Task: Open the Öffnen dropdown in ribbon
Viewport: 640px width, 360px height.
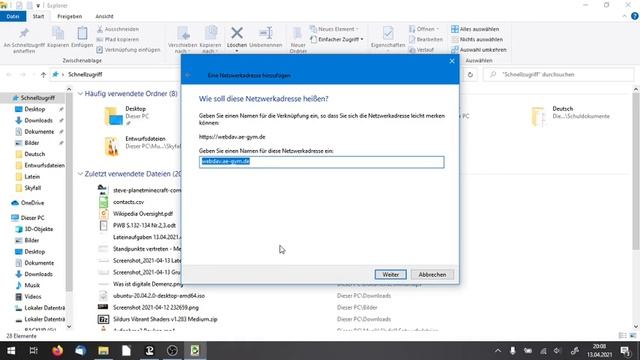Action: [x=424, y=29]
